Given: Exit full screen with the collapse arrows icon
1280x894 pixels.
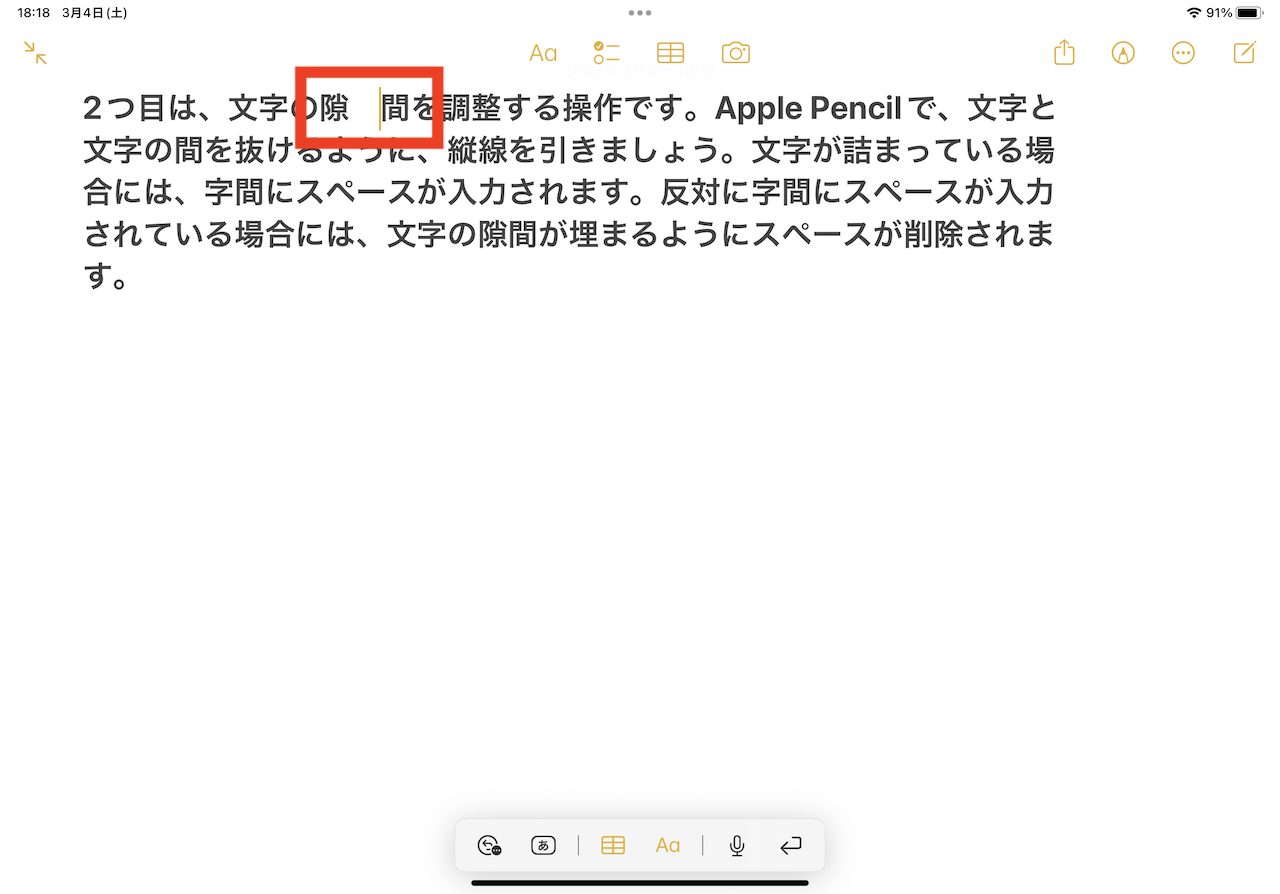Looking at the screenshot, I should click(x=36, y=53).
